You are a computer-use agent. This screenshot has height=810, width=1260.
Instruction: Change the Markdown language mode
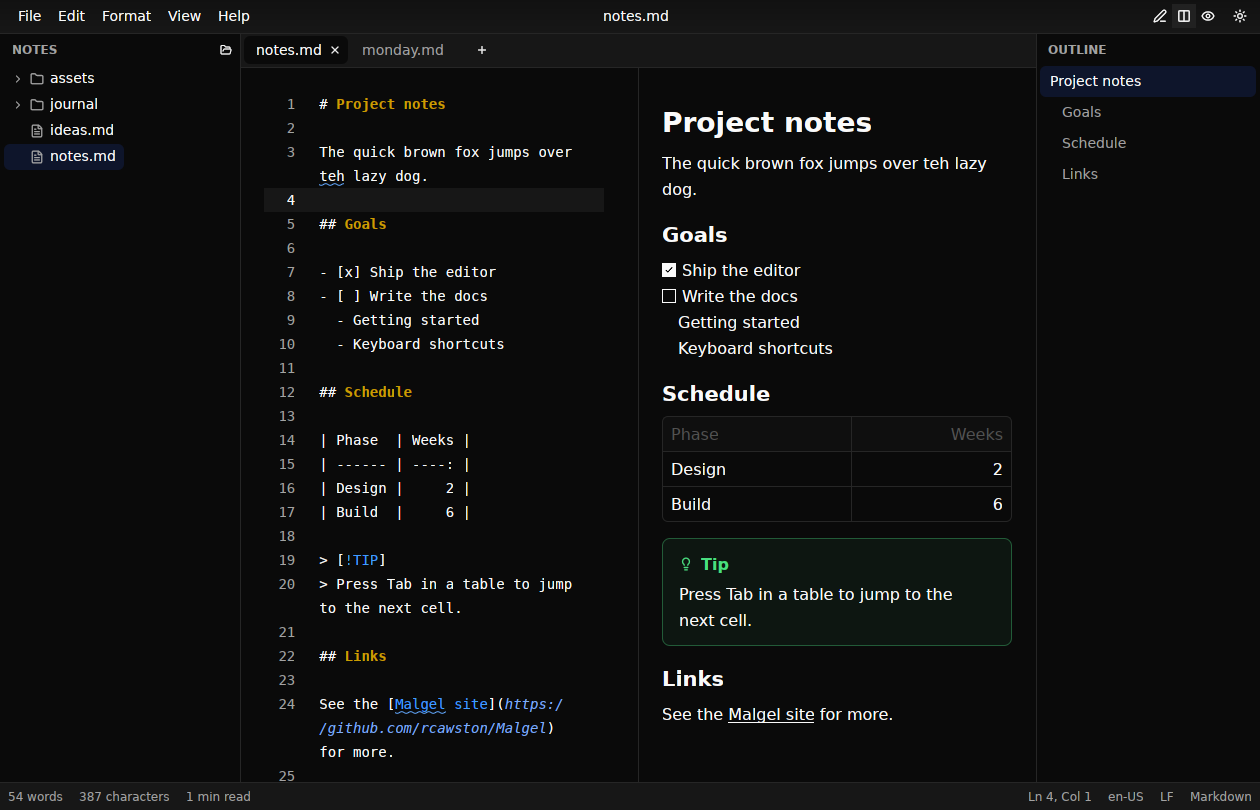[x=1221, y=797]
